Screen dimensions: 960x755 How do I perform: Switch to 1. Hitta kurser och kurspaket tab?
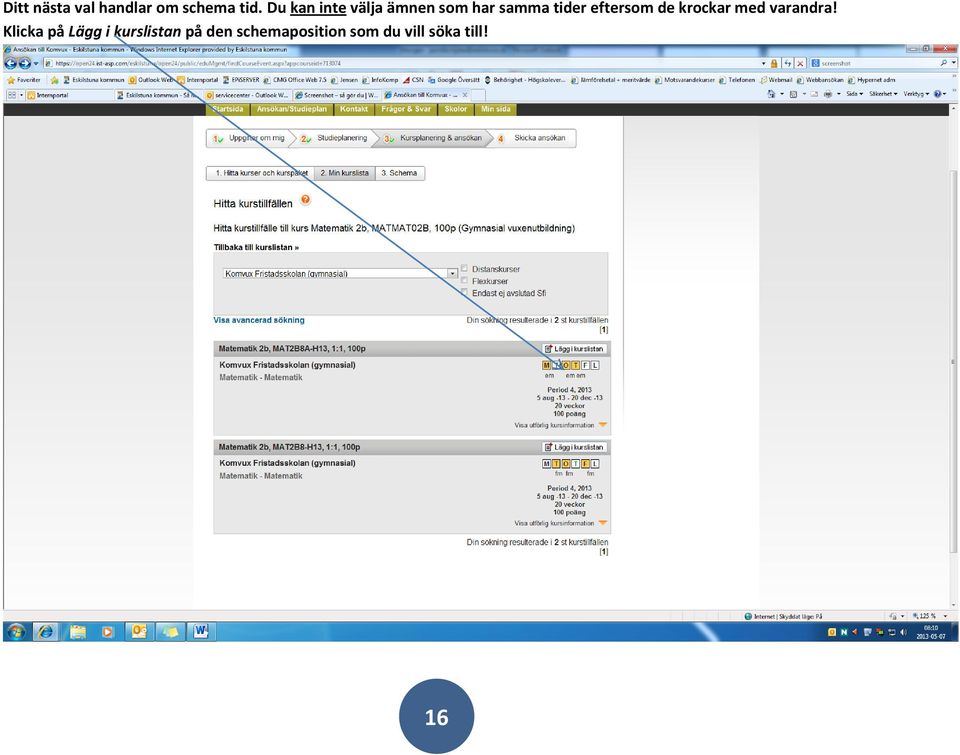[x=261, y=173]
